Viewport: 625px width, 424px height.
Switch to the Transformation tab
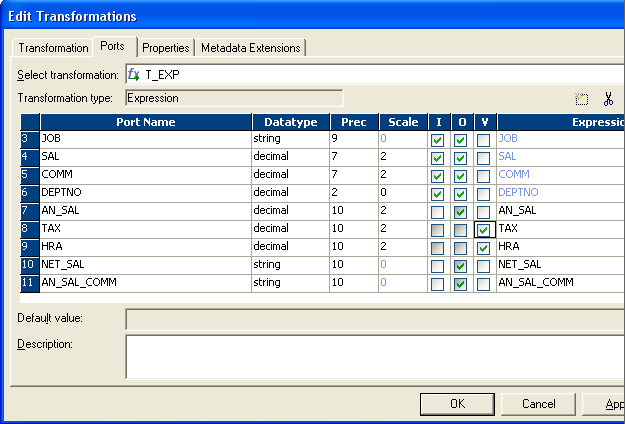click(53, 48)
